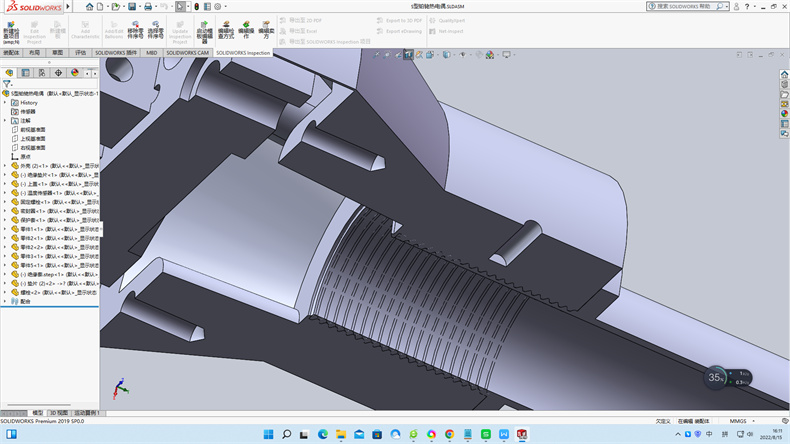This screenshot has width=790, height=444.
Task: Click the Print icon in top toolbar
Action: coord(149,6)
